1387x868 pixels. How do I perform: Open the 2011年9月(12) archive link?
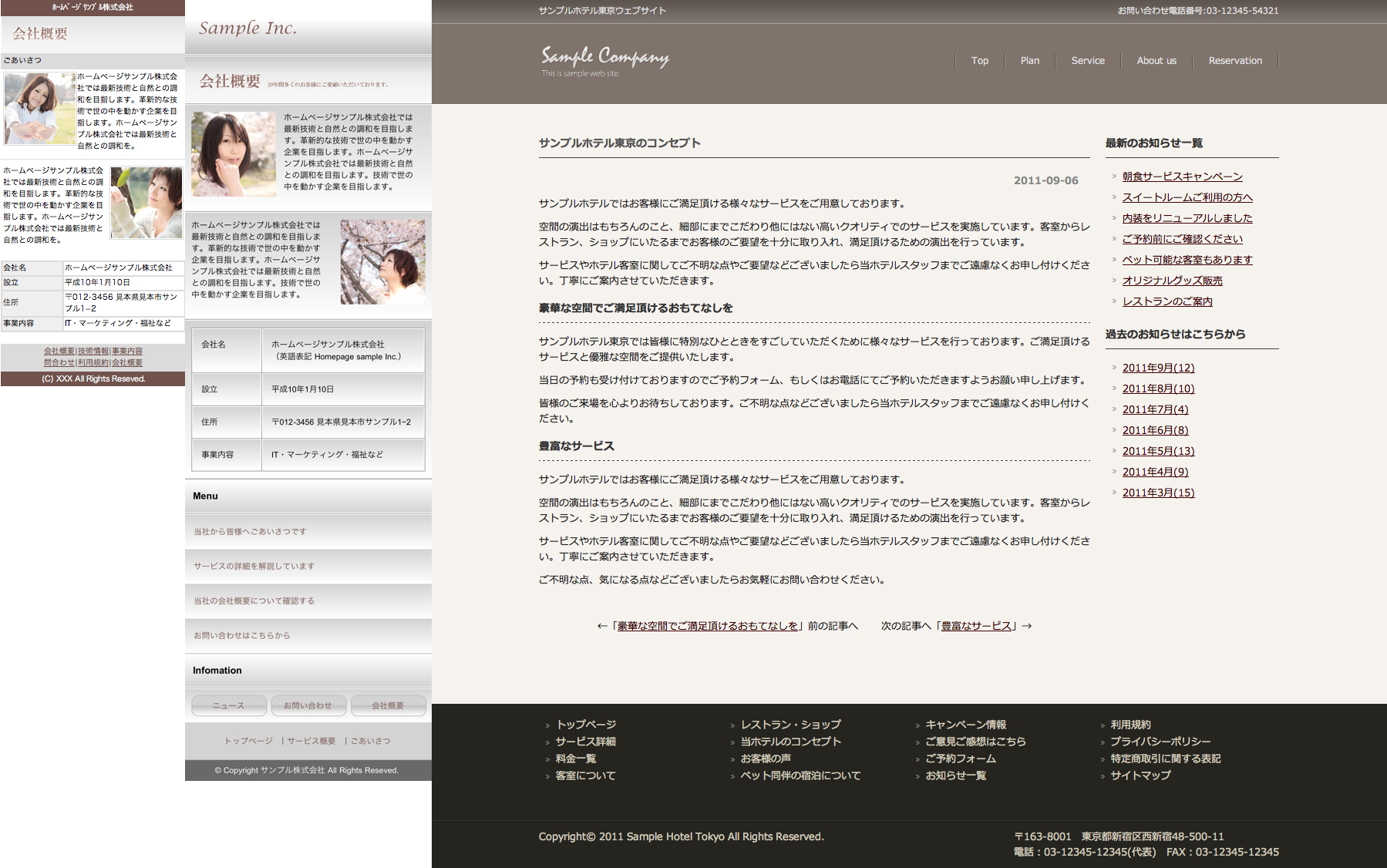tap(1158, 368)
